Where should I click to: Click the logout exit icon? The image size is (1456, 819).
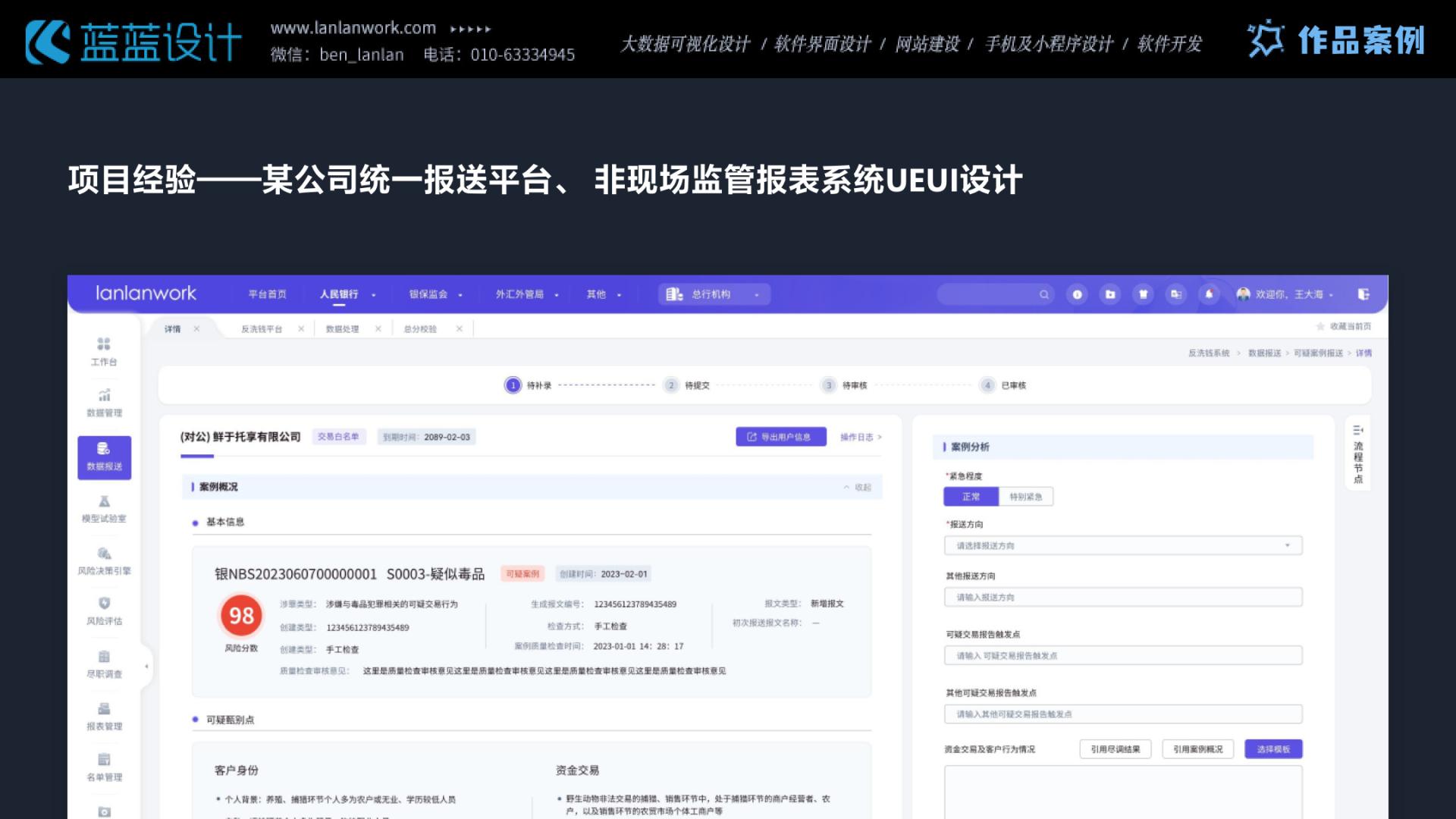(x=1363, y=294)
